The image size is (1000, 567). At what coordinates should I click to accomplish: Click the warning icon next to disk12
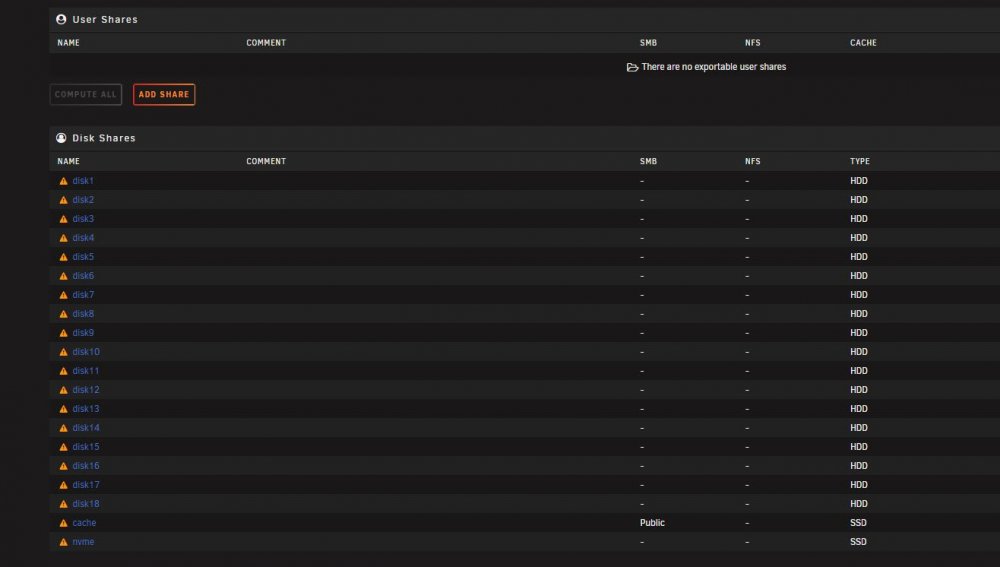(x=63, y=390)
